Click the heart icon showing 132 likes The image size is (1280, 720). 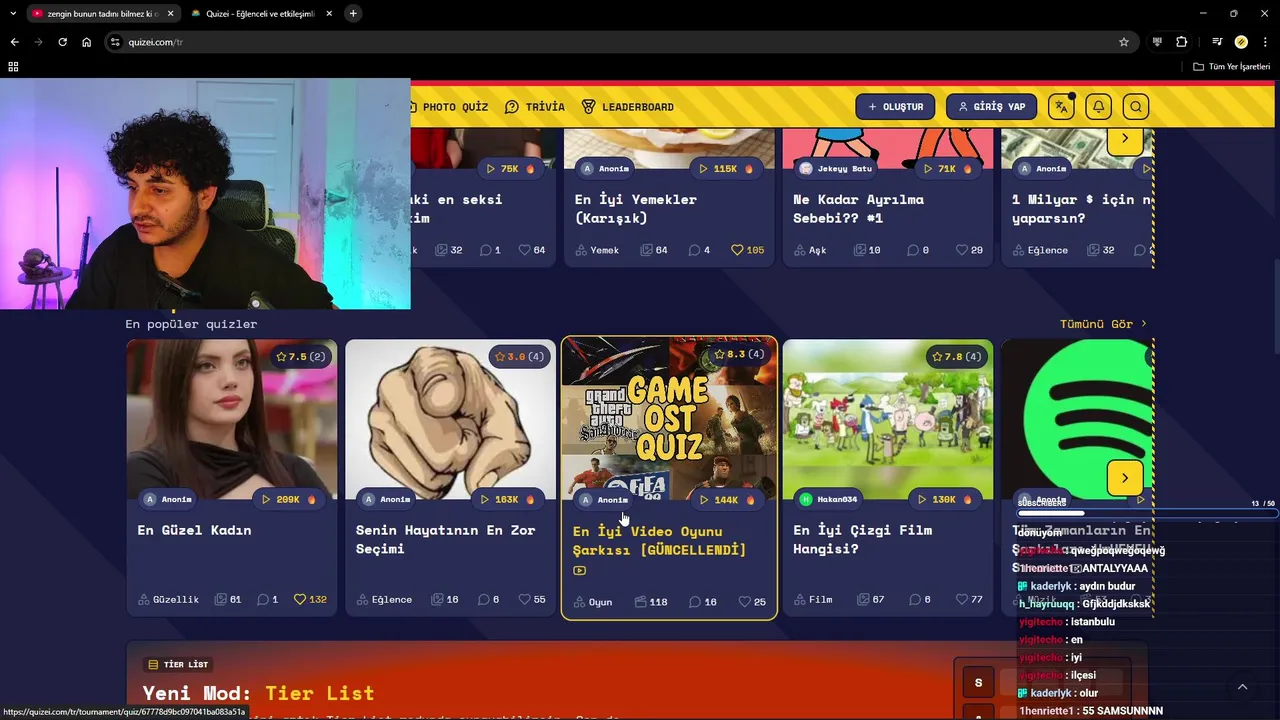coord(299,600)
